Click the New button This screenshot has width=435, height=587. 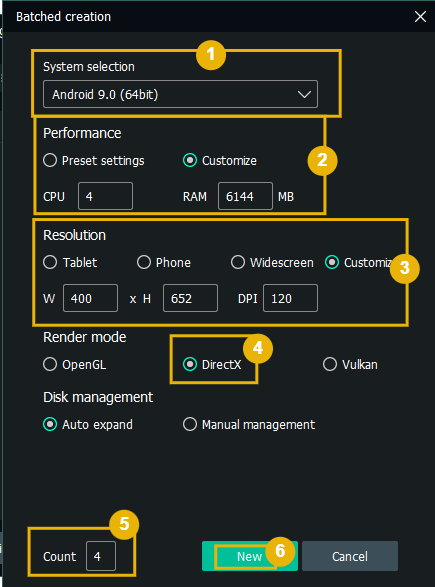[x=250, y=556]
